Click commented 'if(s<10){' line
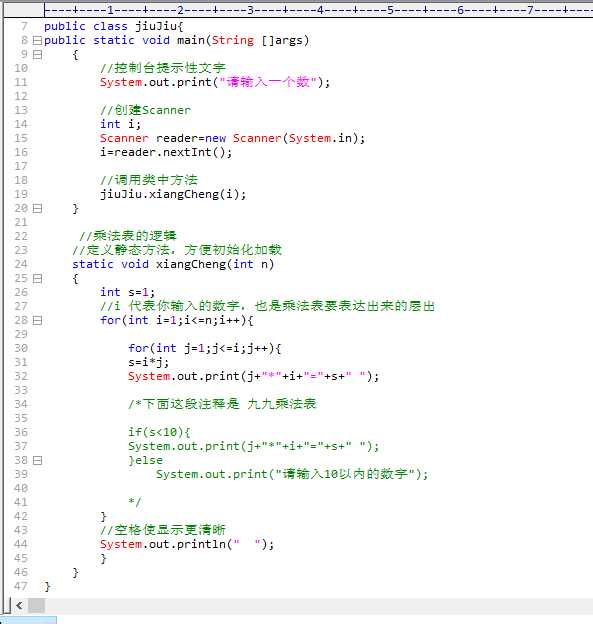Image resolution: width=593 pixels, height=624 pixels. point(159,432)
